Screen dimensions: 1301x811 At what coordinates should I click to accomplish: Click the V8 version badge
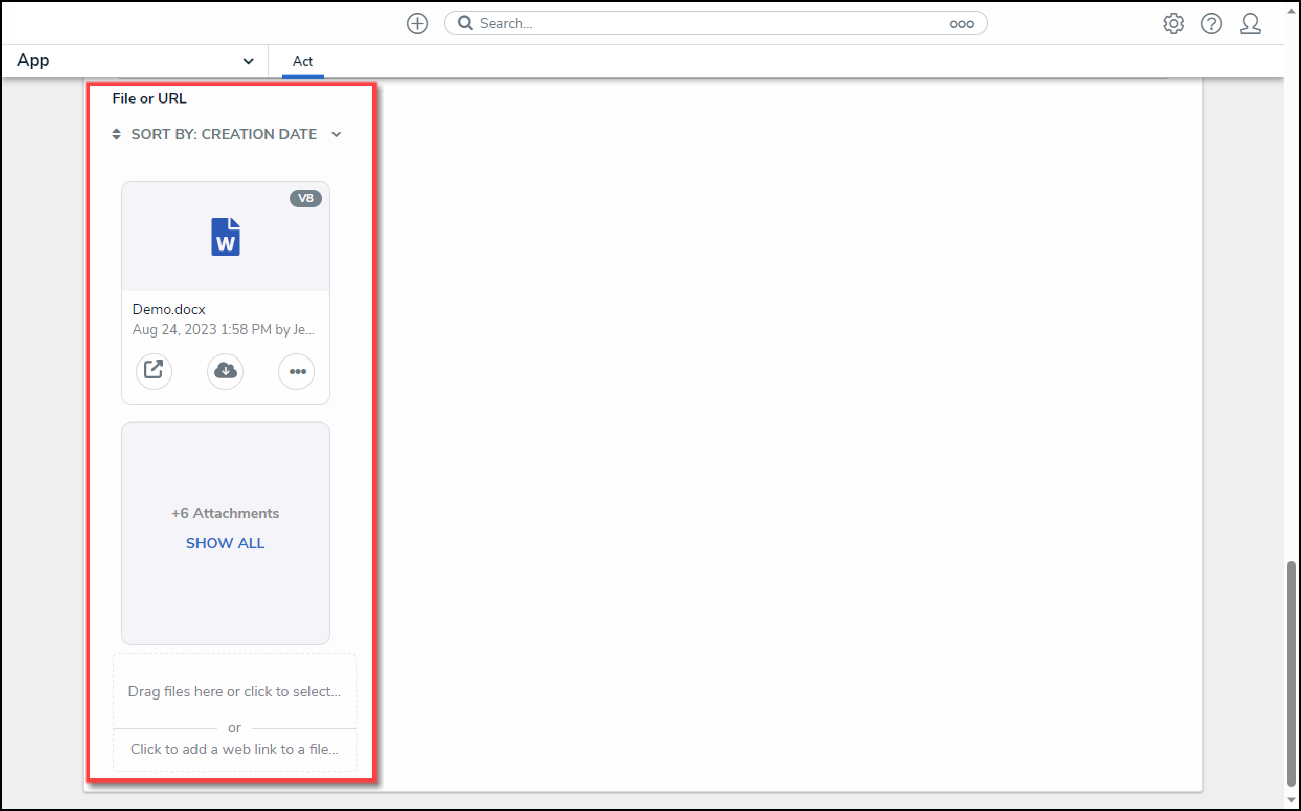coord(306,198)
